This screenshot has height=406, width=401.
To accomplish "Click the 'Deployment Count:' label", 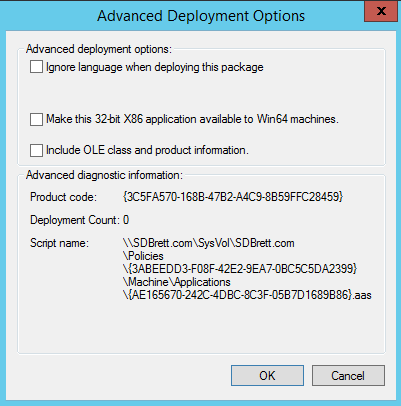I will click(x=75, y=220).
